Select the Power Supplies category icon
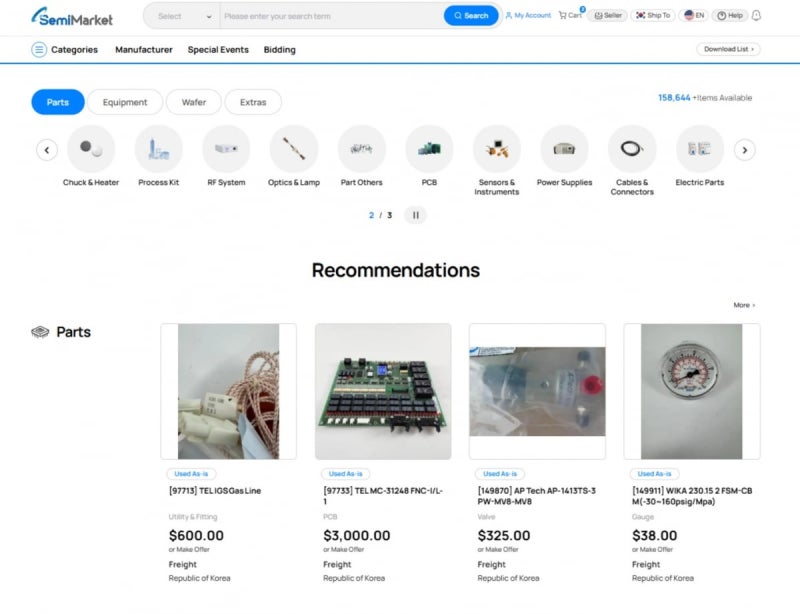Viewport: 800px width, 614px height. 564,149
